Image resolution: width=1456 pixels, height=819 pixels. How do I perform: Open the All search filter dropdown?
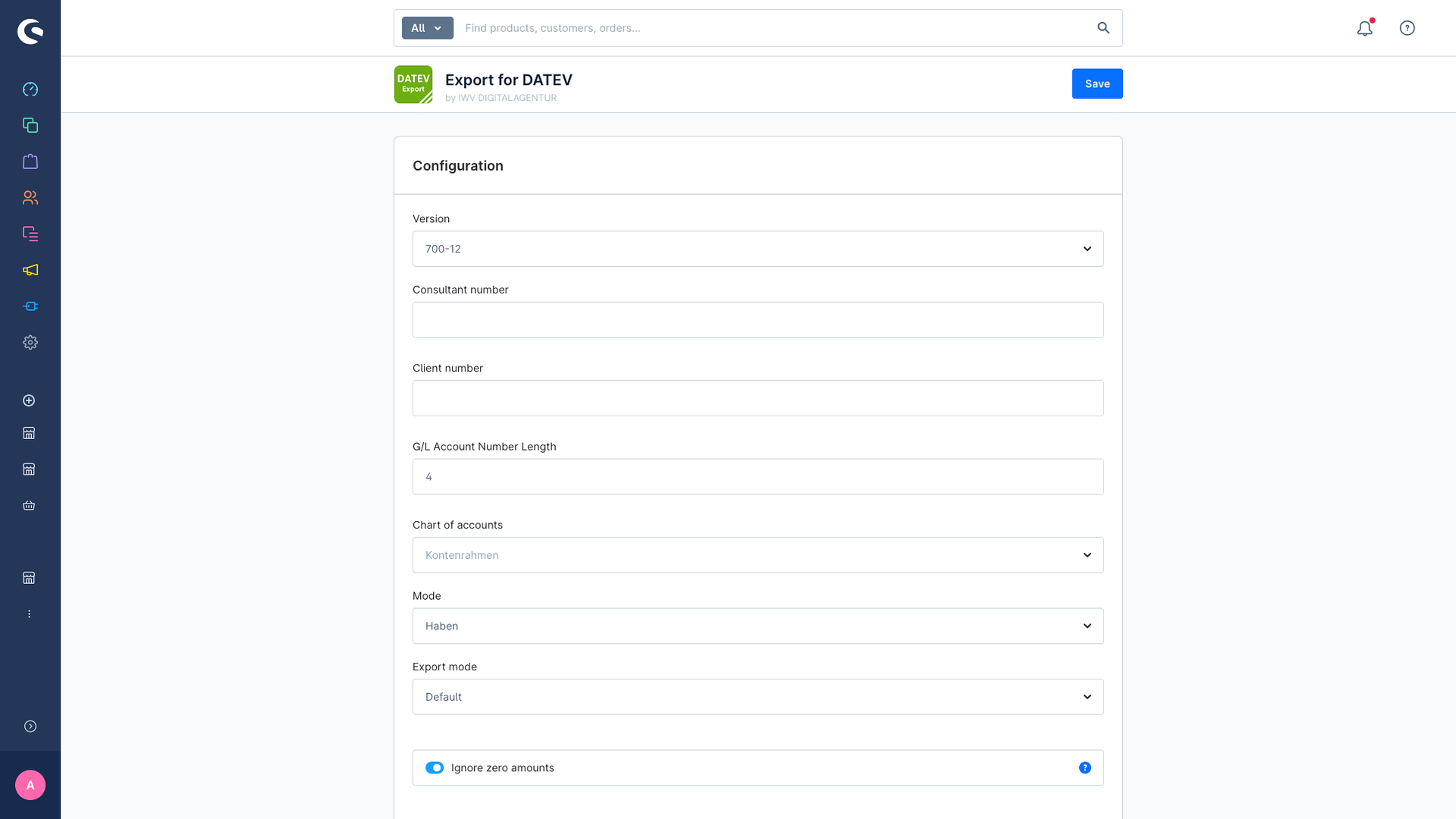tap(428, 28)
